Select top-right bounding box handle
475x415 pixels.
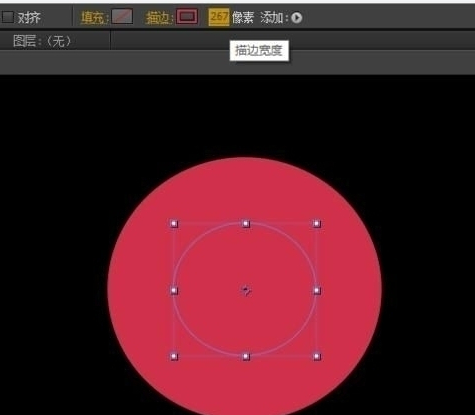[317, 224]
